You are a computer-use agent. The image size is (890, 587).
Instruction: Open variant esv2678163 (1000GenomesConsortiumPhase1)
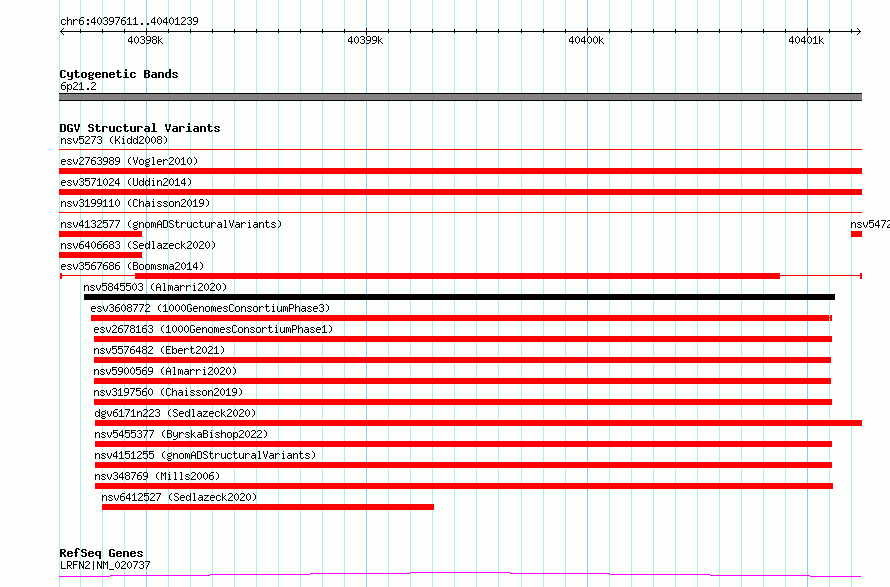(x=213, y=329)
